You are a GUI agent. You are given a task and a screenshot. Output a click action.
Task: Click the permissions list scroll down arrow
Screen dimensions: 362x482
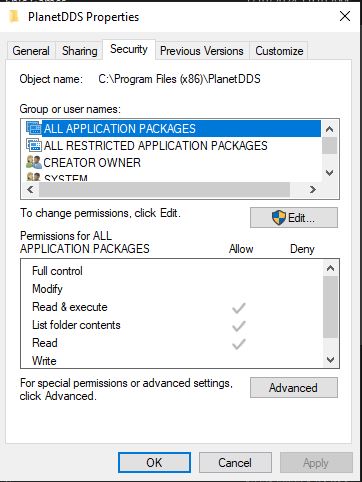330,360
